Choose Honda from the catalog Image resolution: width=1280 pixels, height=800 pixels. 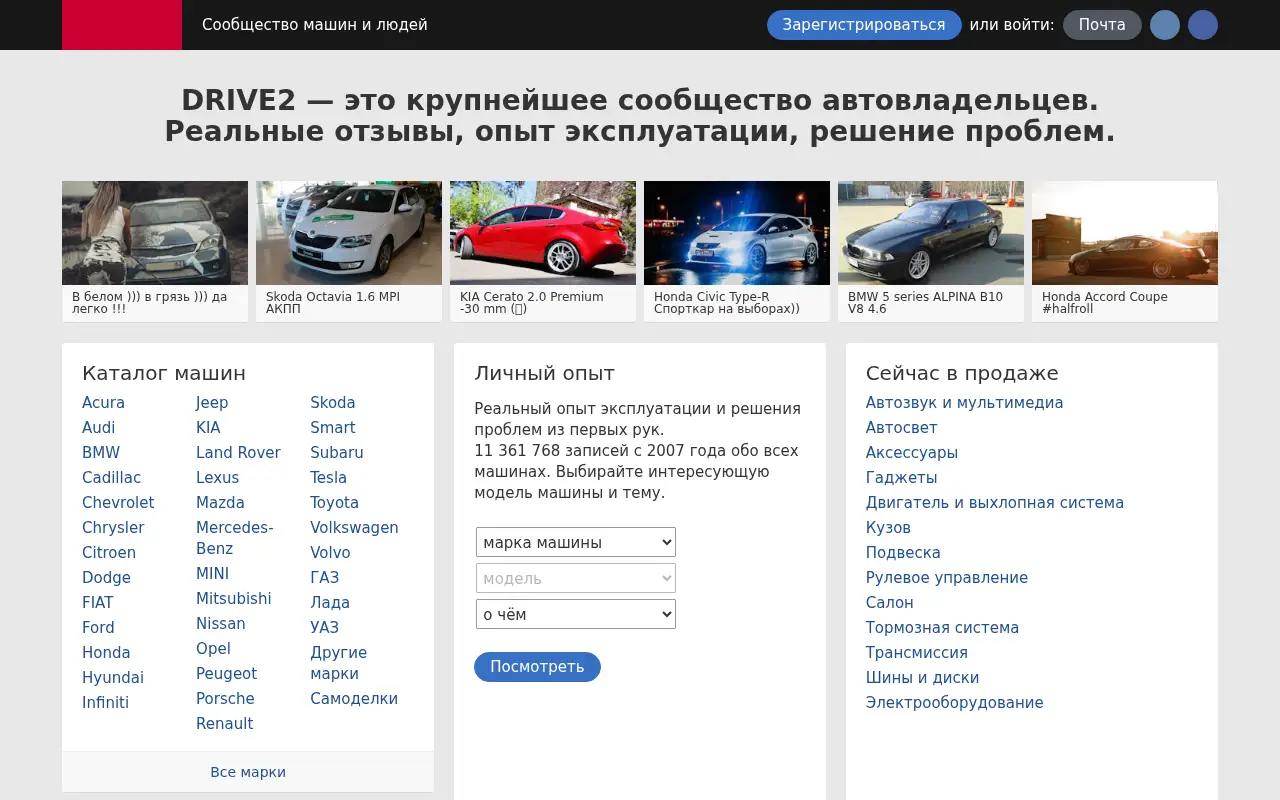(x=106, y=653)
